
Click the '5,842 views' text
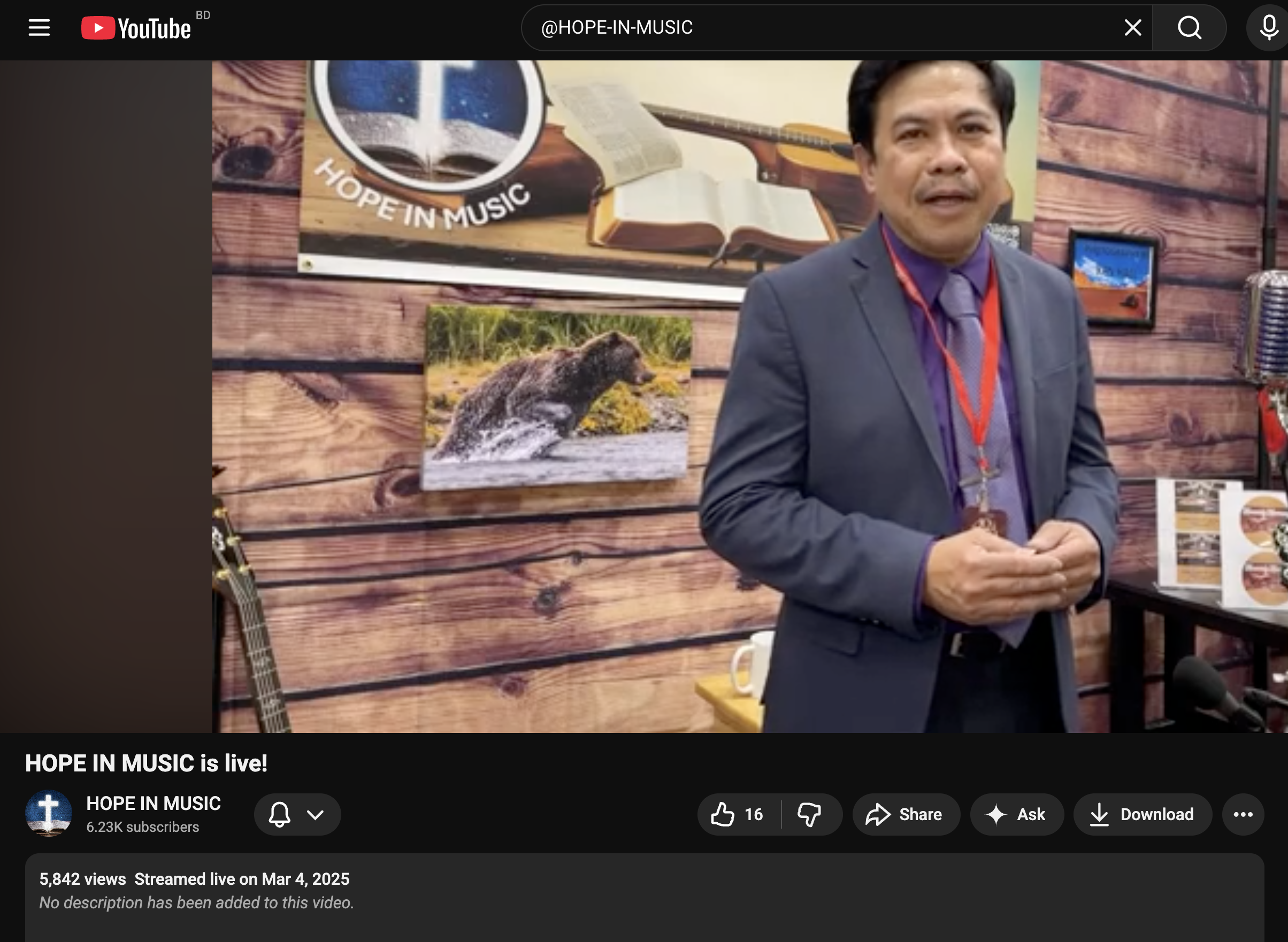click(83, 879)
